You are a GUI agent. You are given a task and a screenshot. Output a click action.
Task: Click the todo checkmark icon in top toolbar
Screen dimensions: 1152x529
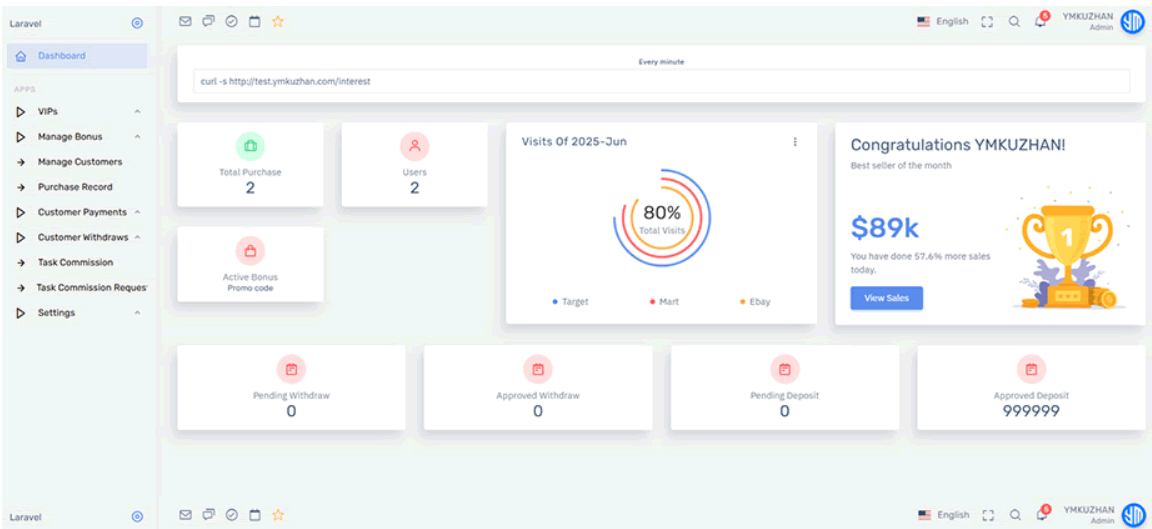(231, 21)
